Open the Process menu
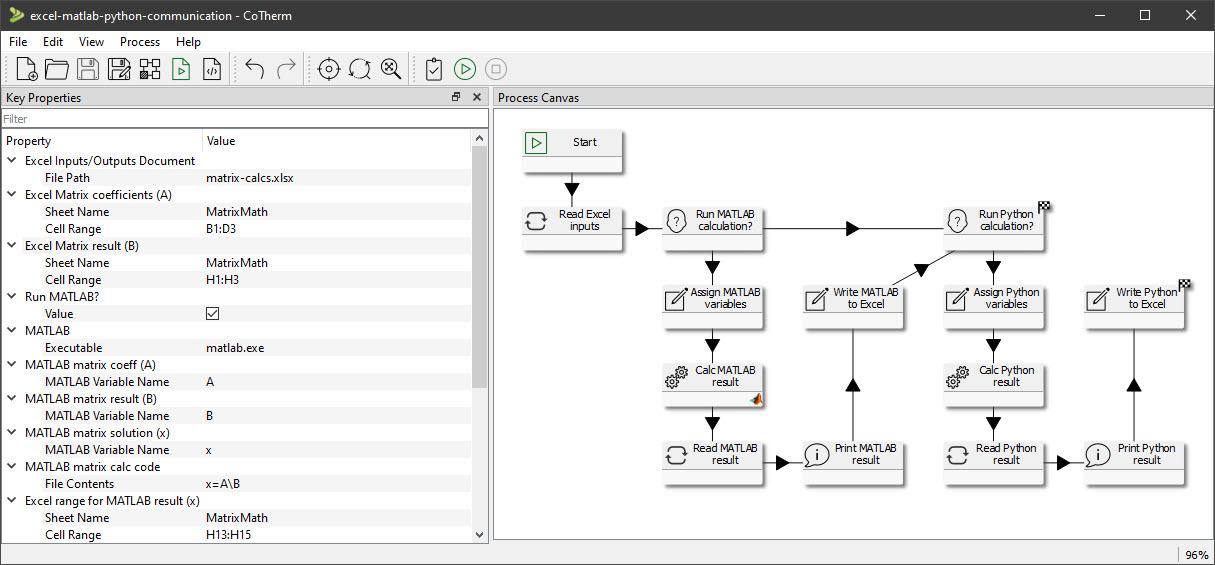 pos(139,41)
